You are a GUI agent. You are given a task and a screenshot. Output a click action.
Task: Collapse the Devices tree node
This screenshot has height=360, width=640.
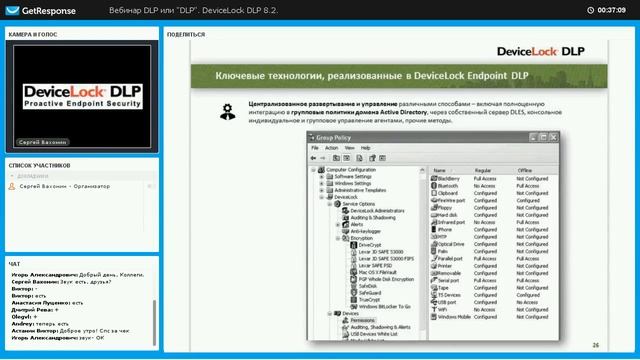point(330,313)
